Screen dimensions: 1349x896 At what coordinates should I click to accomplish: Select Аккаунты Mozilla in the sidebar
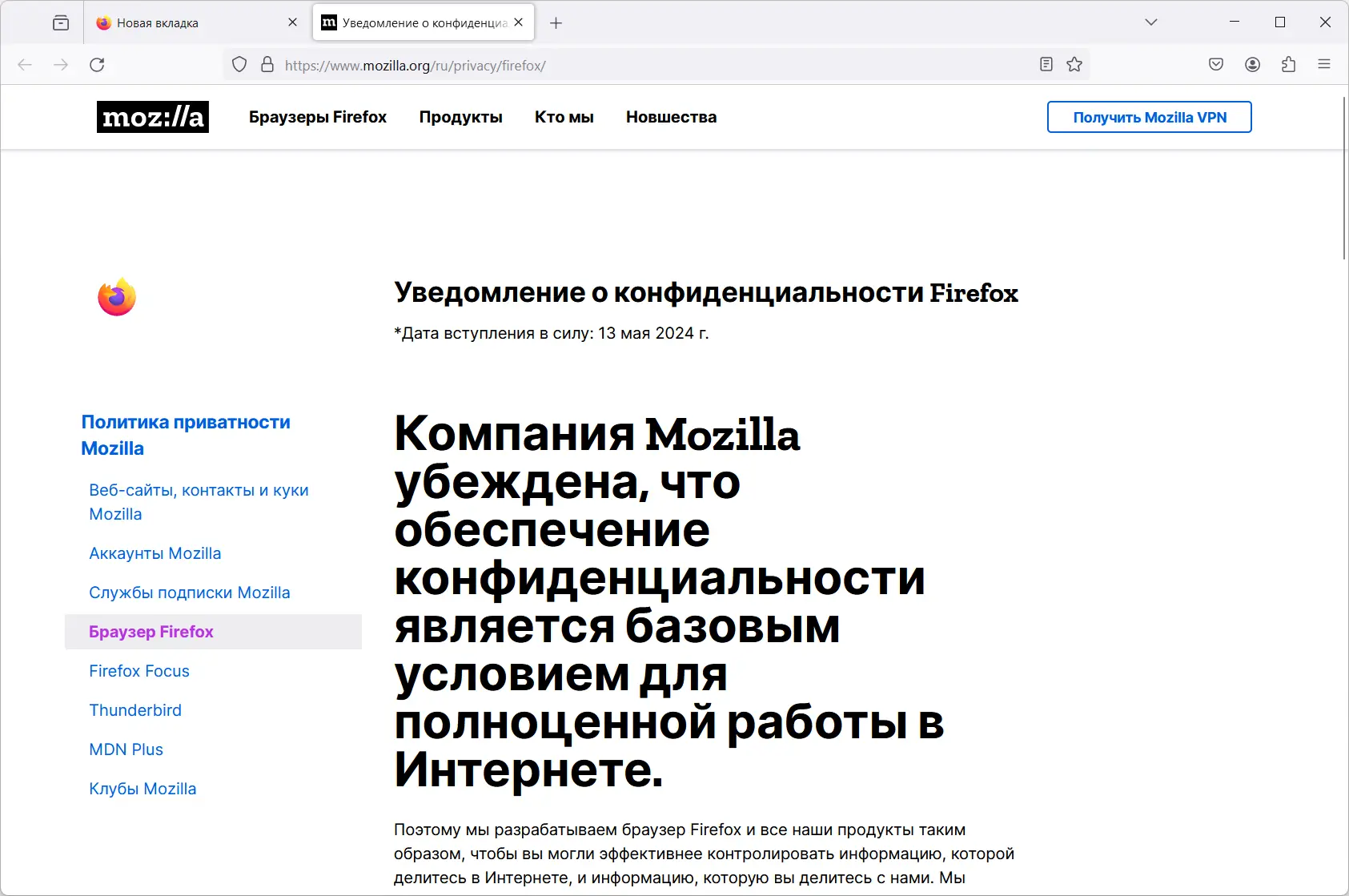click(155, 553)
